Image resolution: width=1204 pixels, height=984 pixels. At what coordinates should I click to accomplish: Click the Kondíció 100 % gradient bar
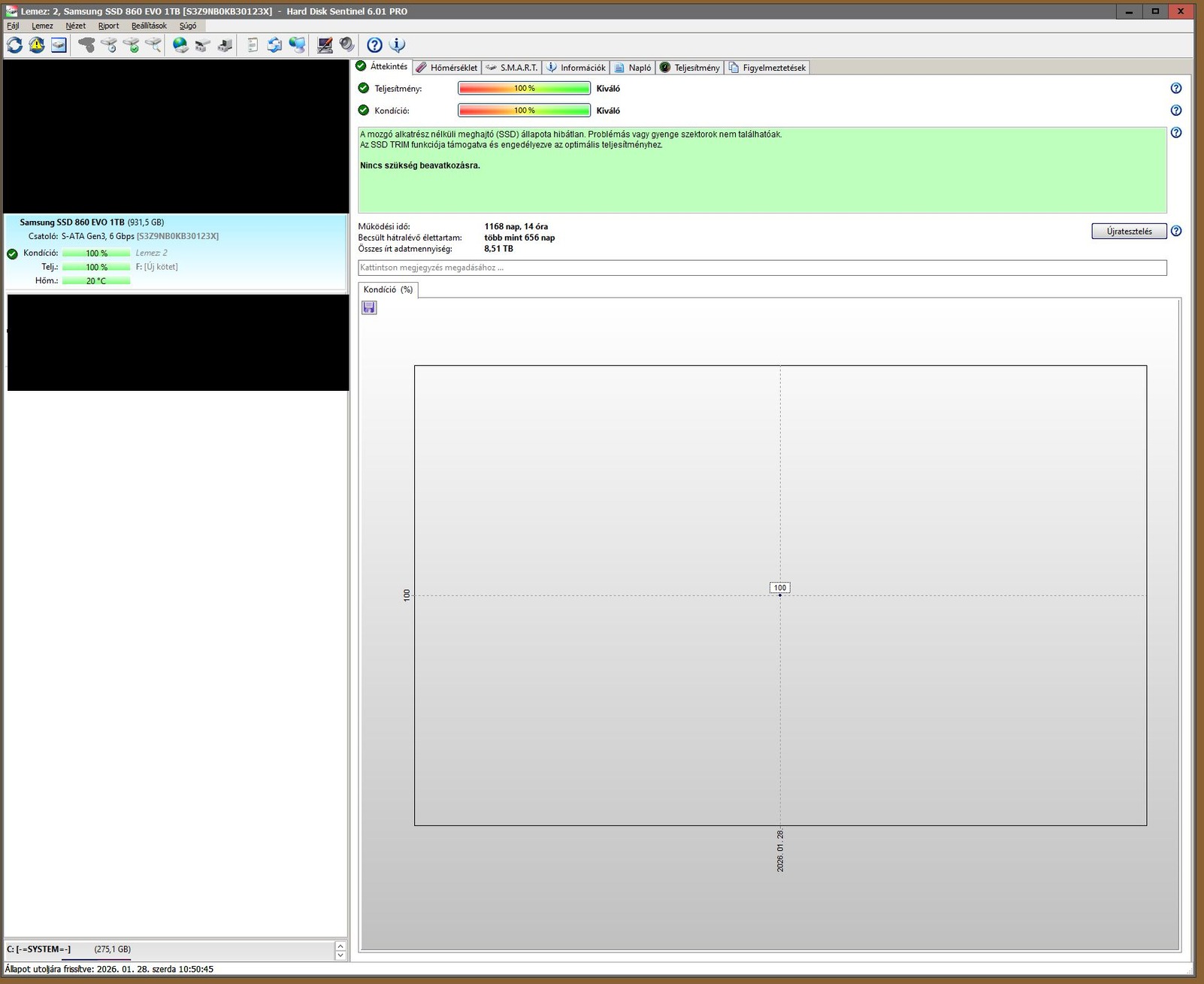pos(525,111)
